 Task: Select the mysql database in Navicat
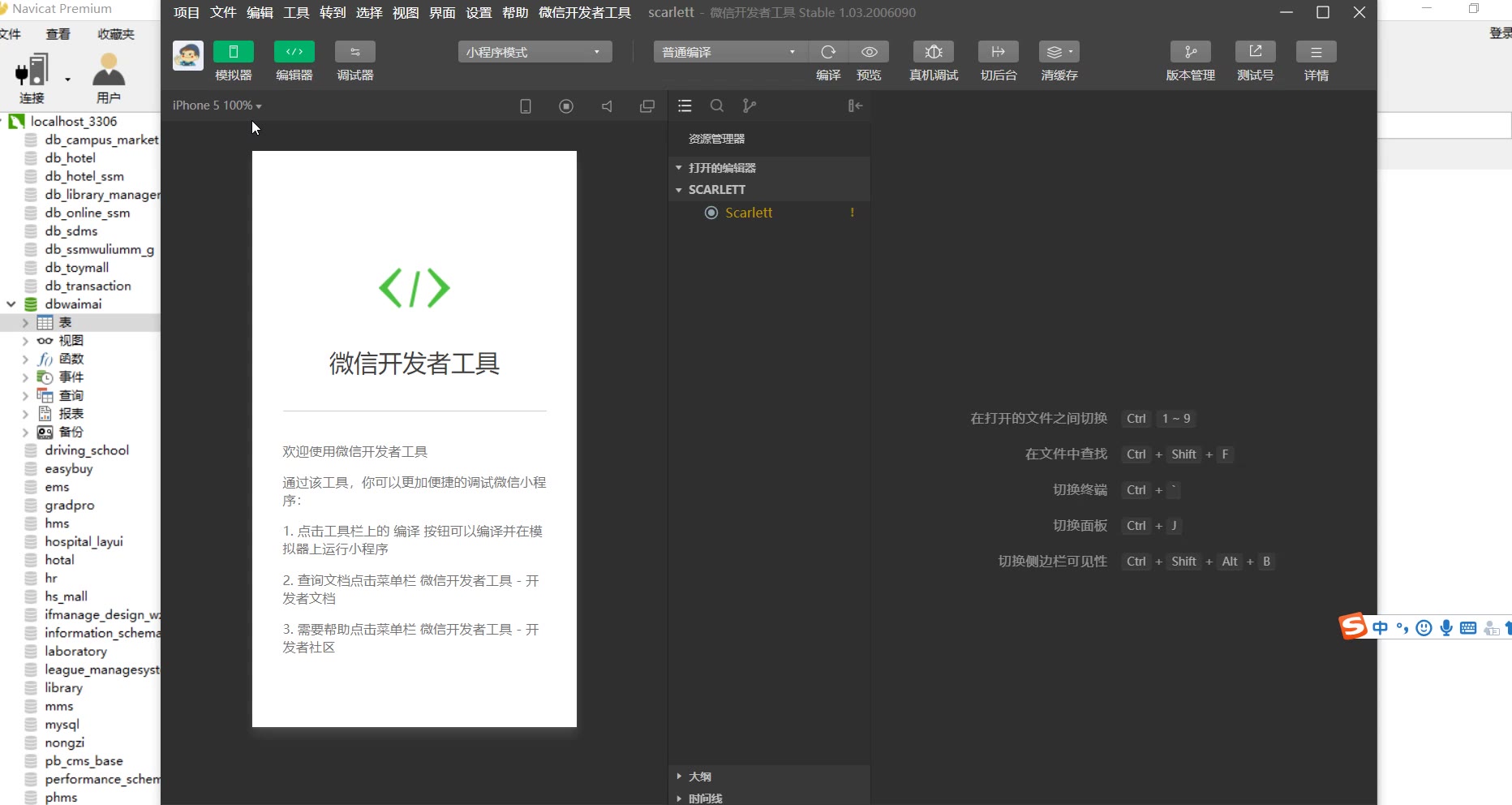62,725
